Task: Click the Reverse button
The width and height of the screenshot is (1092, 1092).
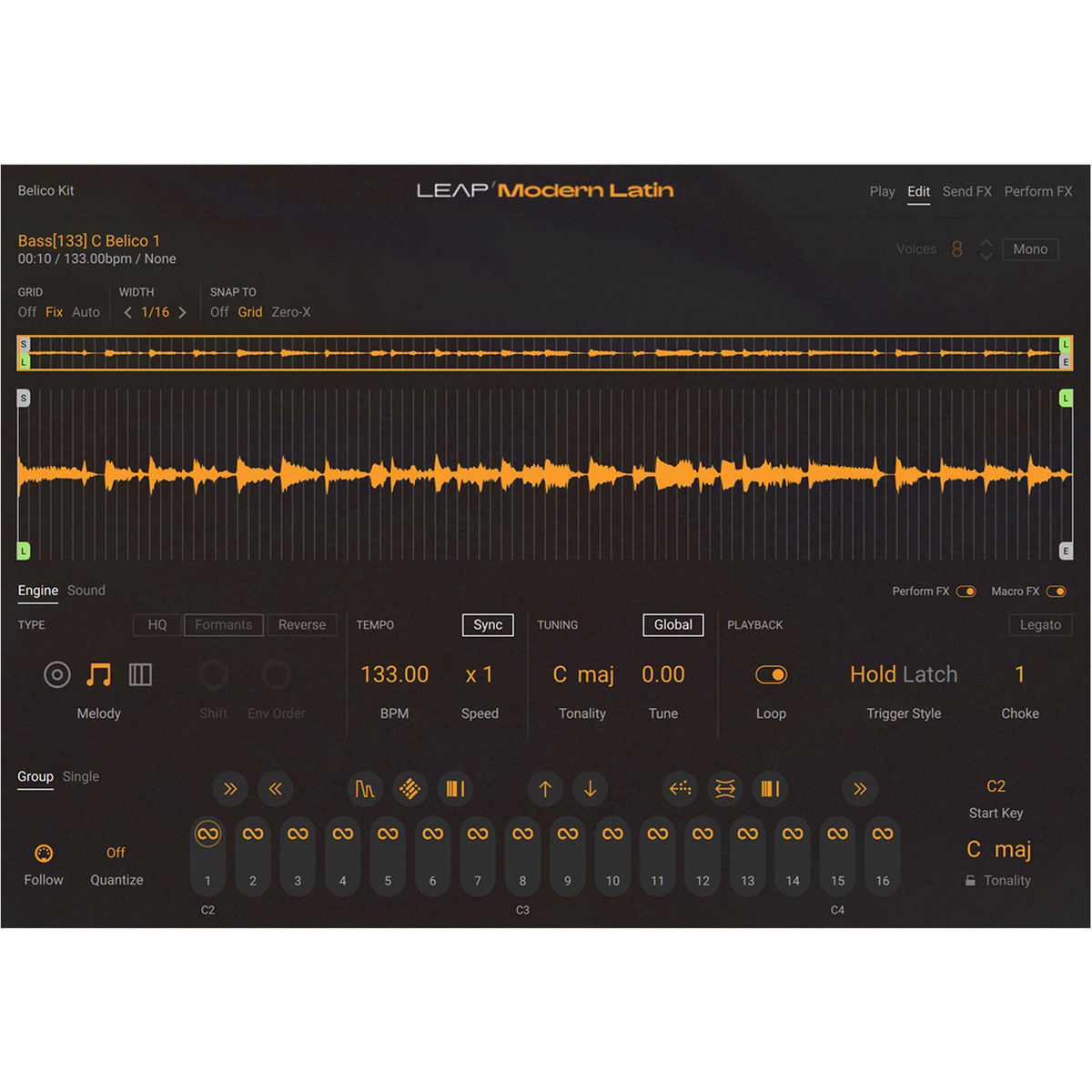Action: pos(301,625)
